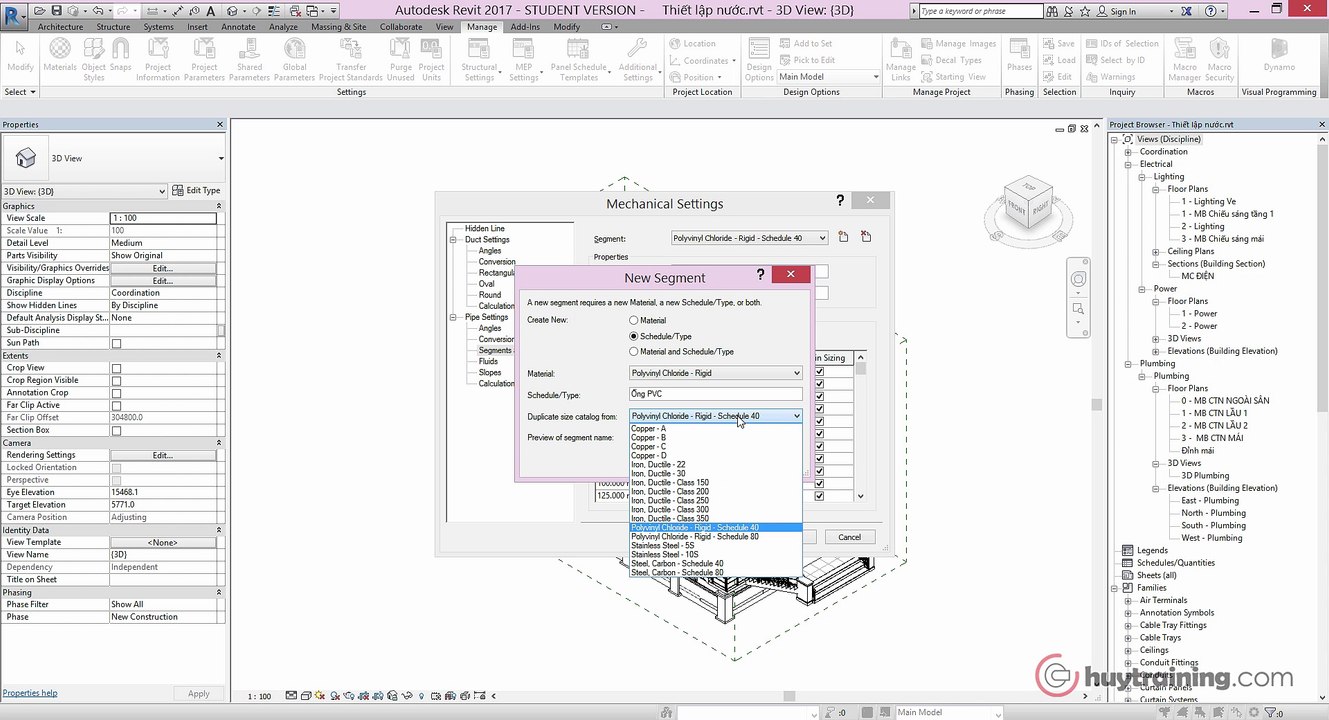Open Structural Settings tool
The height and width of the screenshot is (720, 1329).
[479, 60]
